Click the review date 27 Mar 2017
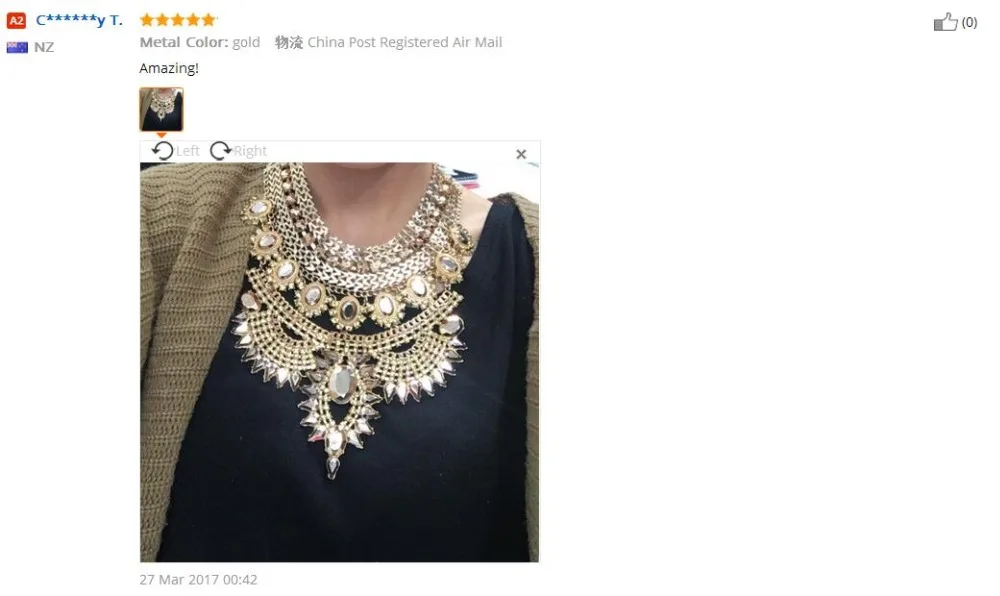 click(198, 579)
